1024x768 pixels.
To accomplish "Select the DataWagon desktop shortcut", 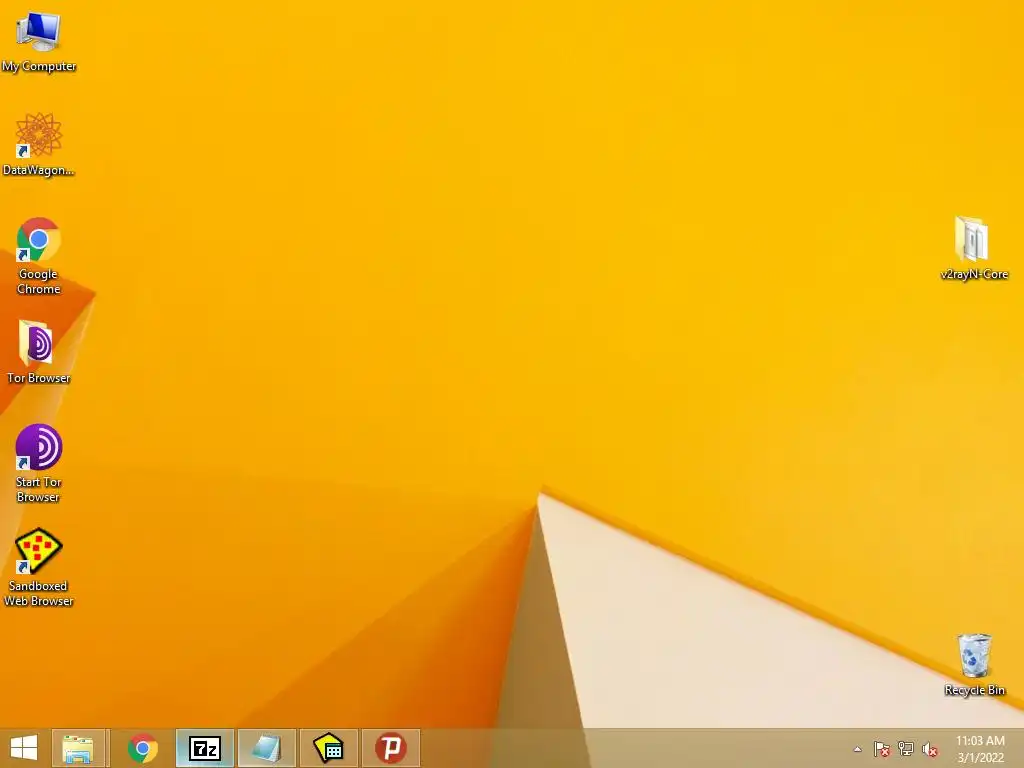I will (39, 144).
